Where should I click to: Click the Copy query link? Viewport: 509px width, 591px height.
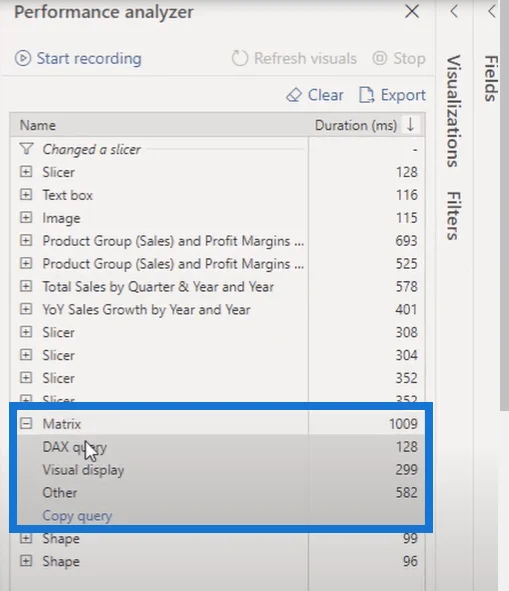pos(77,516)
